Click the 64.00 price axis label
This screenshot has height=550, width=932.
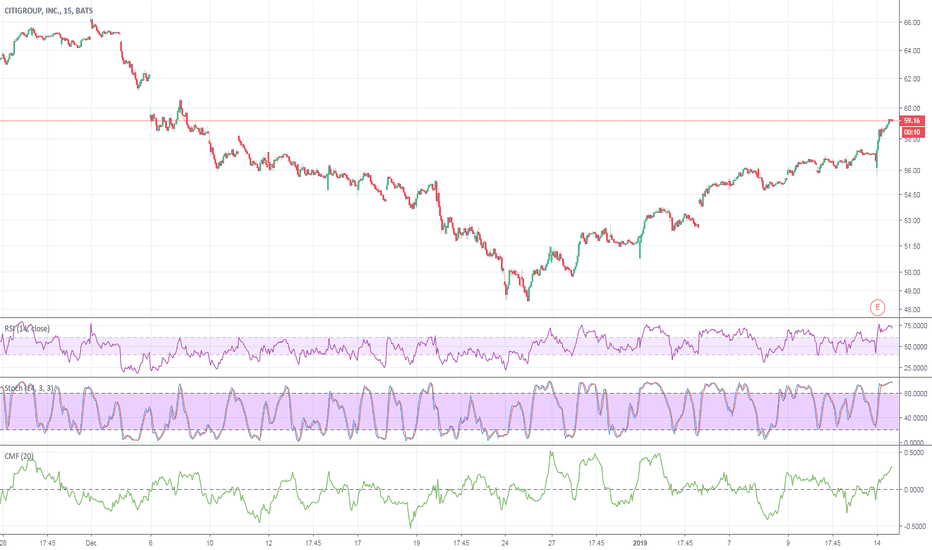(x=912, y=51)
